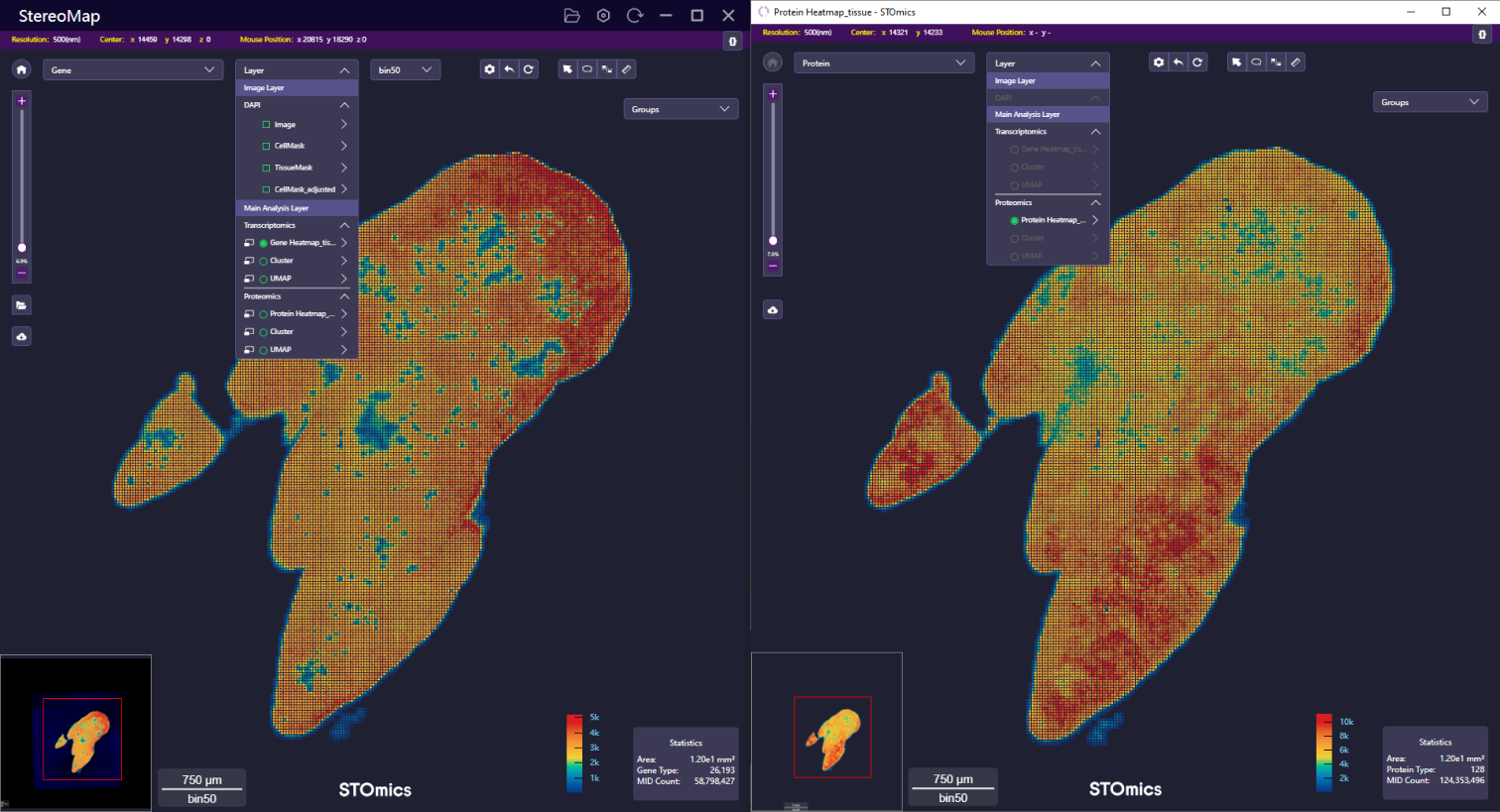Click the open folder icon in the StereoMap title bar
The height and width of the screenshot is (812, 1500).
tap(571, 16)
